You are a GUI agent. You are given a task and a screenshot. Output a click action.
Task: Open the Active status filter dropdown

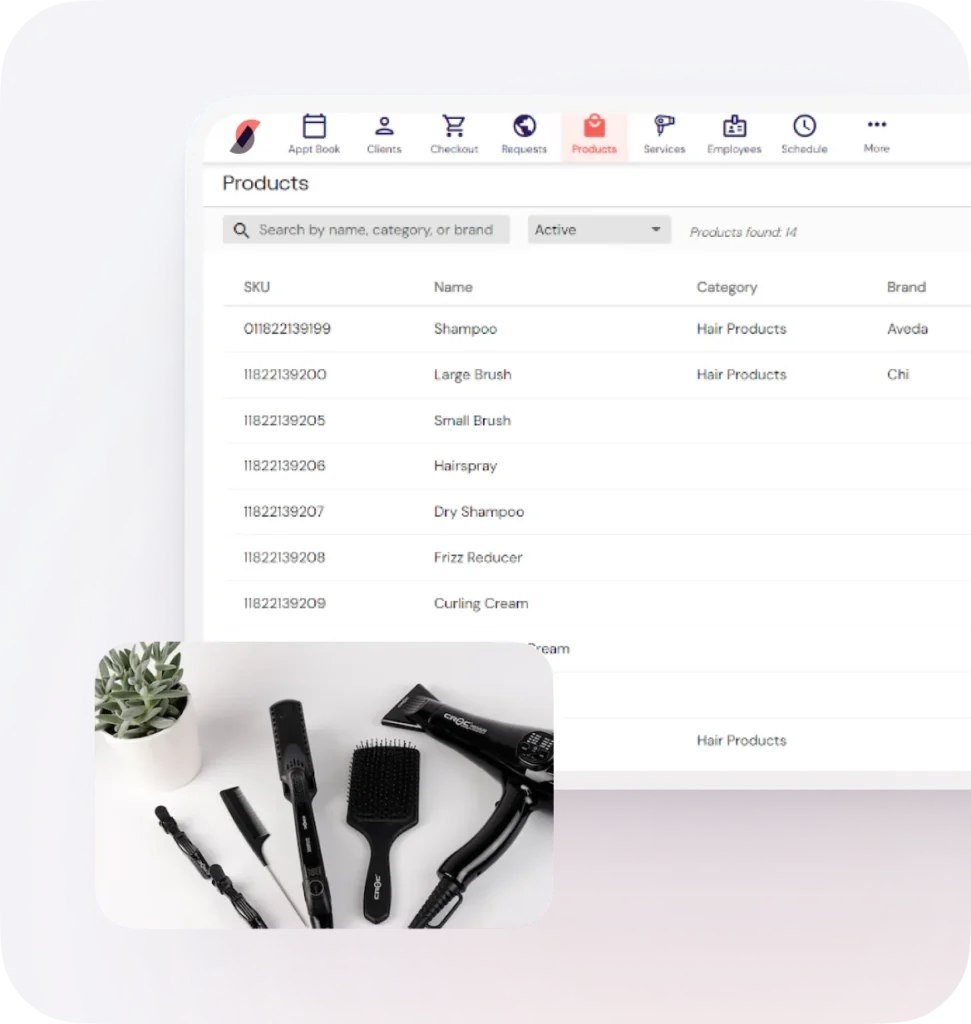[599, 230]
